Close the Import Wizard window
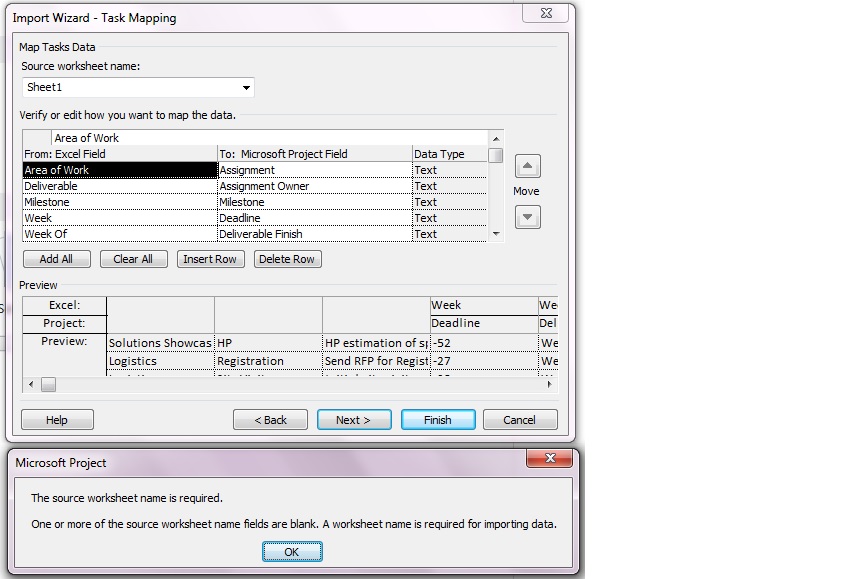Image resolution: width=864 pixels, height=579 pixels. [546, 13]
